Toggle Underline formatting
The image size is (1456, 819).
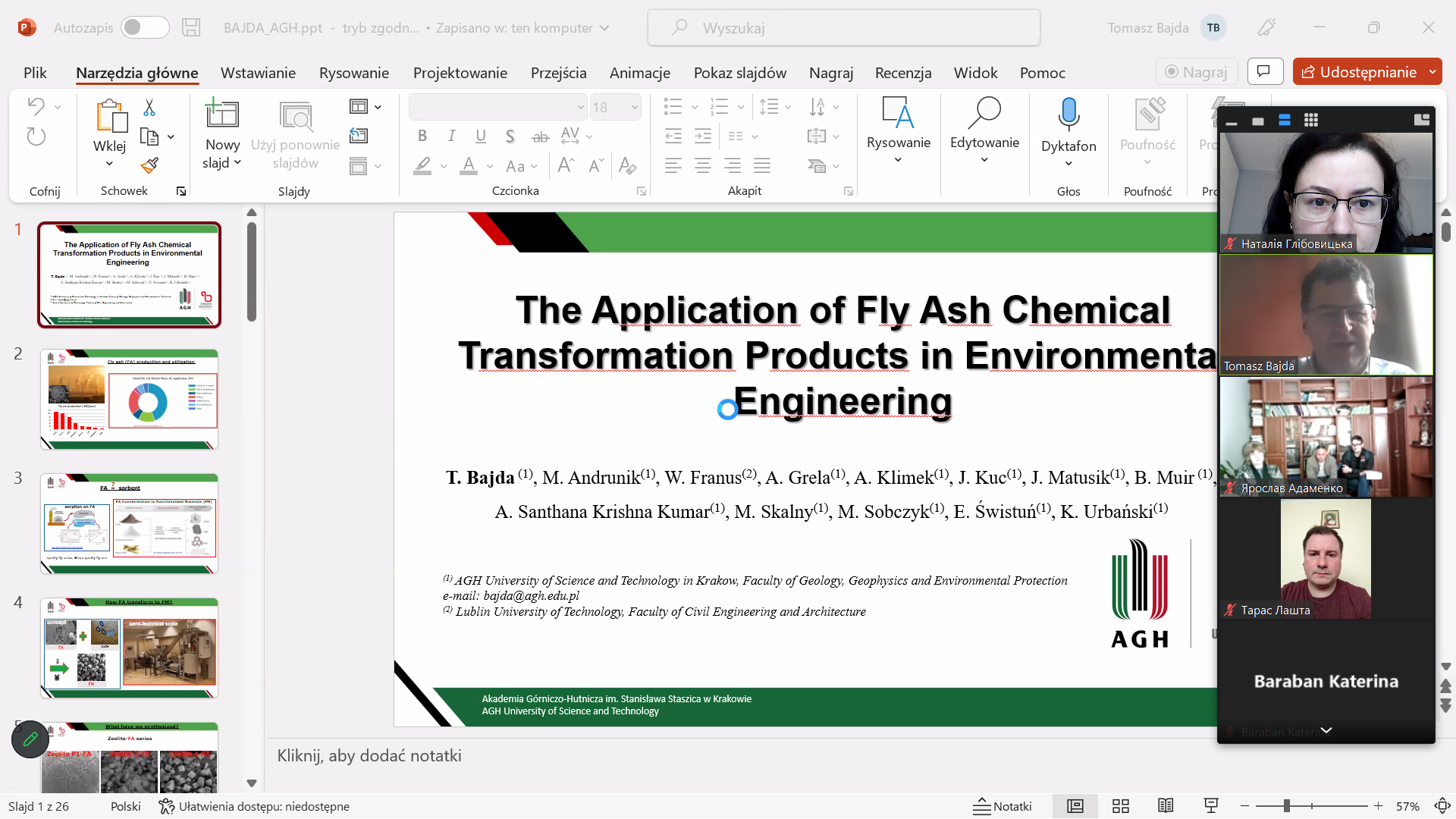(481, 136)
